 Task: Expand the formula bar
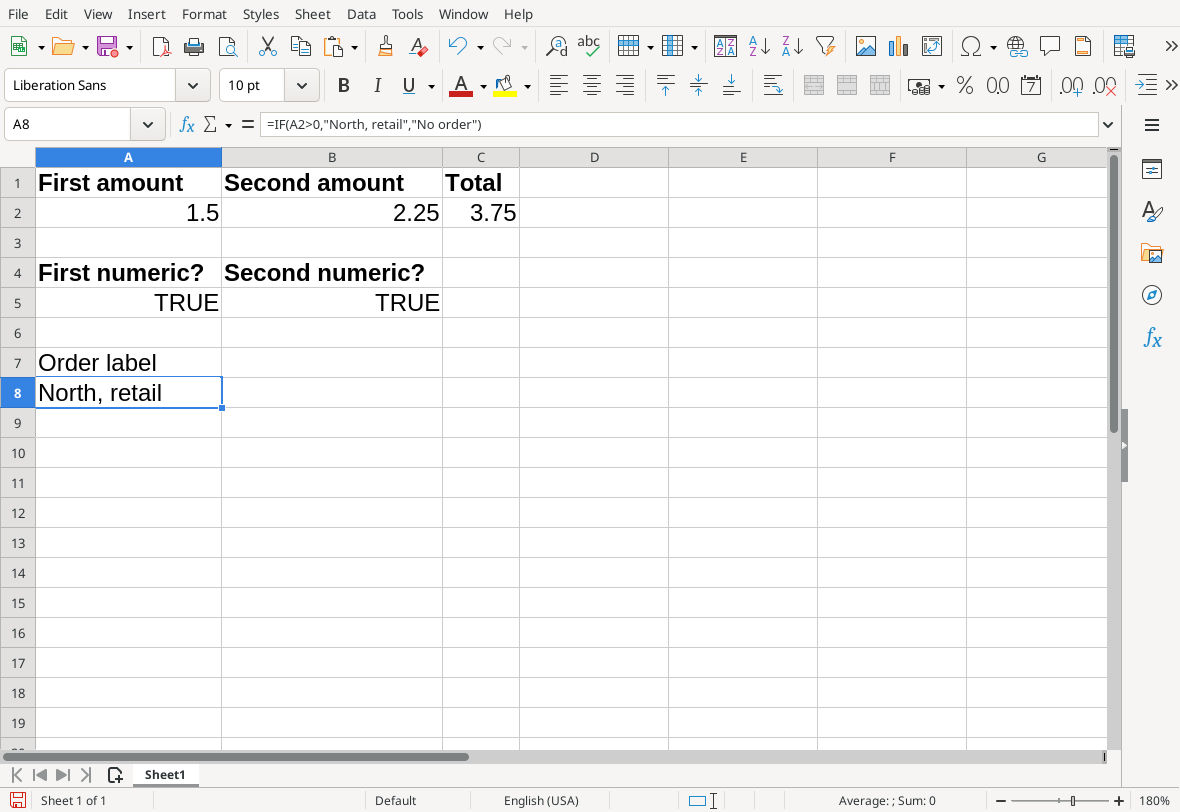(1108, 124)
